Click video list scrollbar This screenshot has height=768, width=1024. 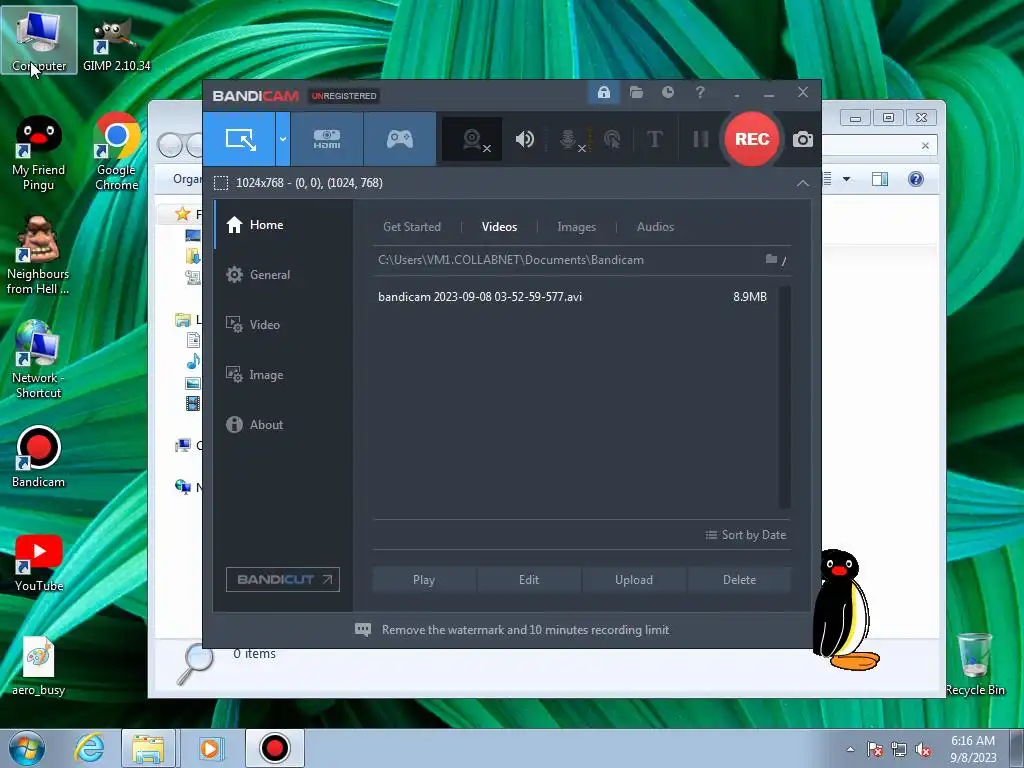784,397
